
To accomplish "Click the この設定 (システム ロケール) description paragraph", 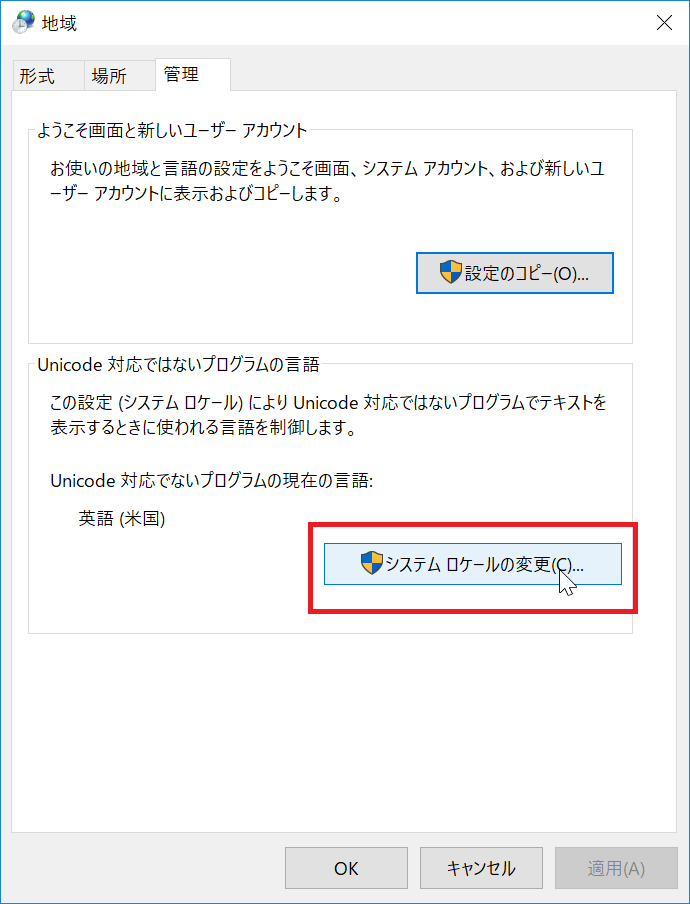I will click(329, 415).
